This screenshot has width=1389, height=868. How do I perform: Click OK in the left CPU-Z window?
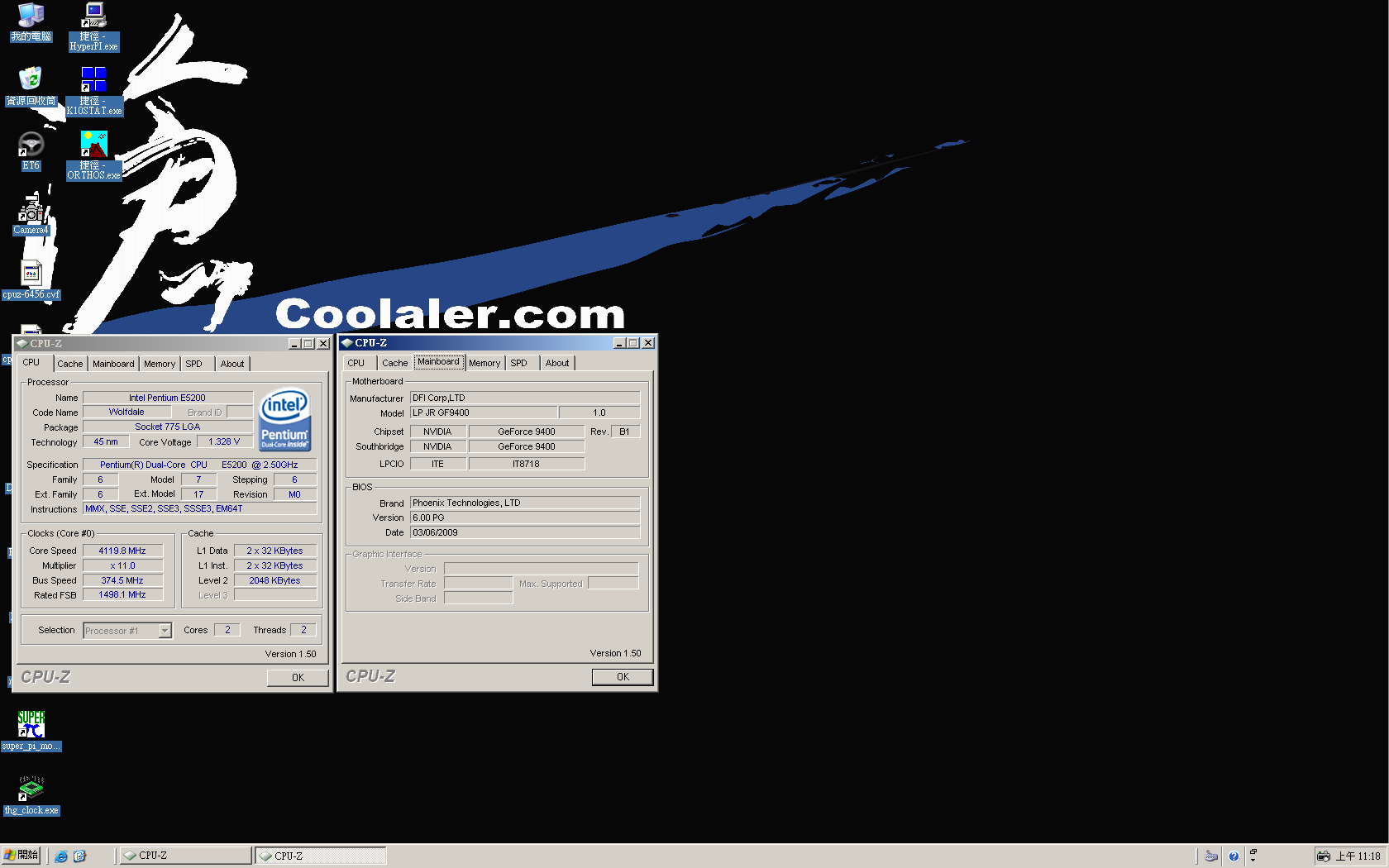pos(298,678)
